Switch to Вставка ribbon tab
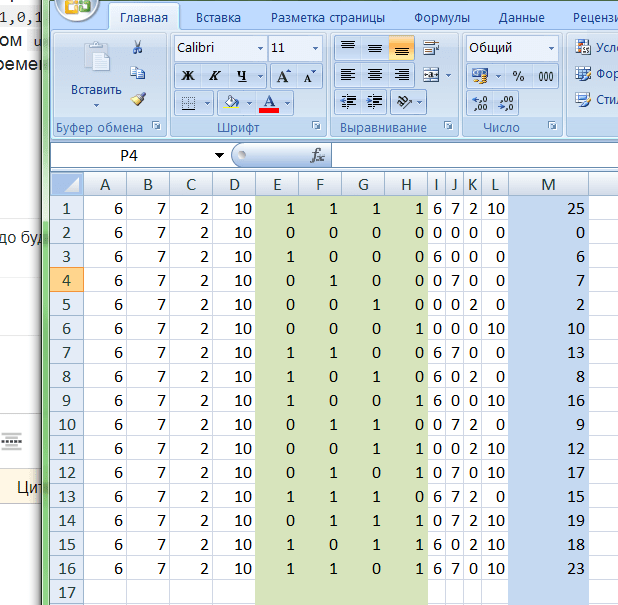 point(218,18)
